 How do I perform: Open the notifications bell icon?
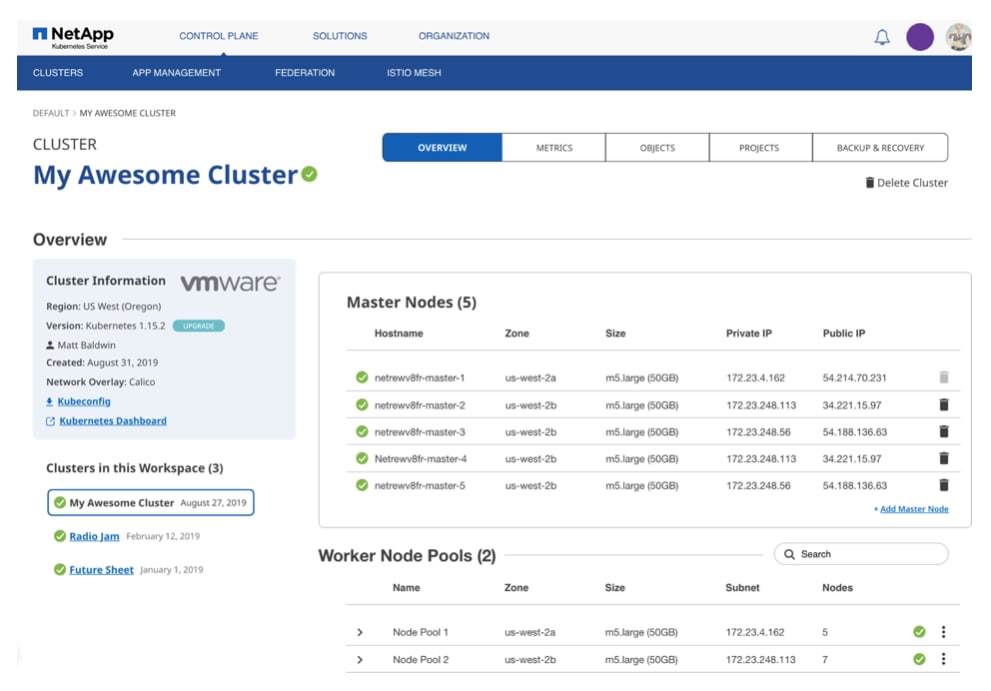click(882, 38)
